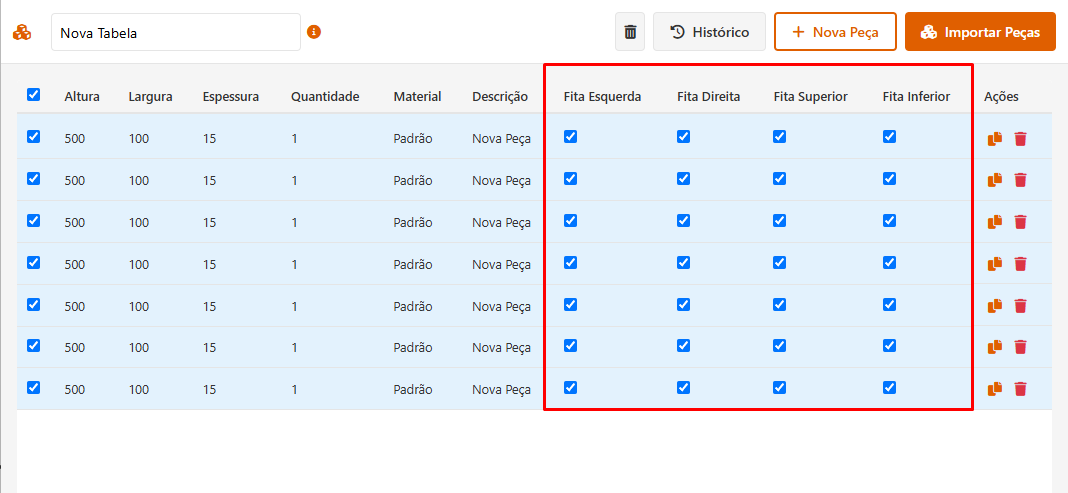Open the Histórico button
Screen dimensions: 1068x493
coord(709,32)
